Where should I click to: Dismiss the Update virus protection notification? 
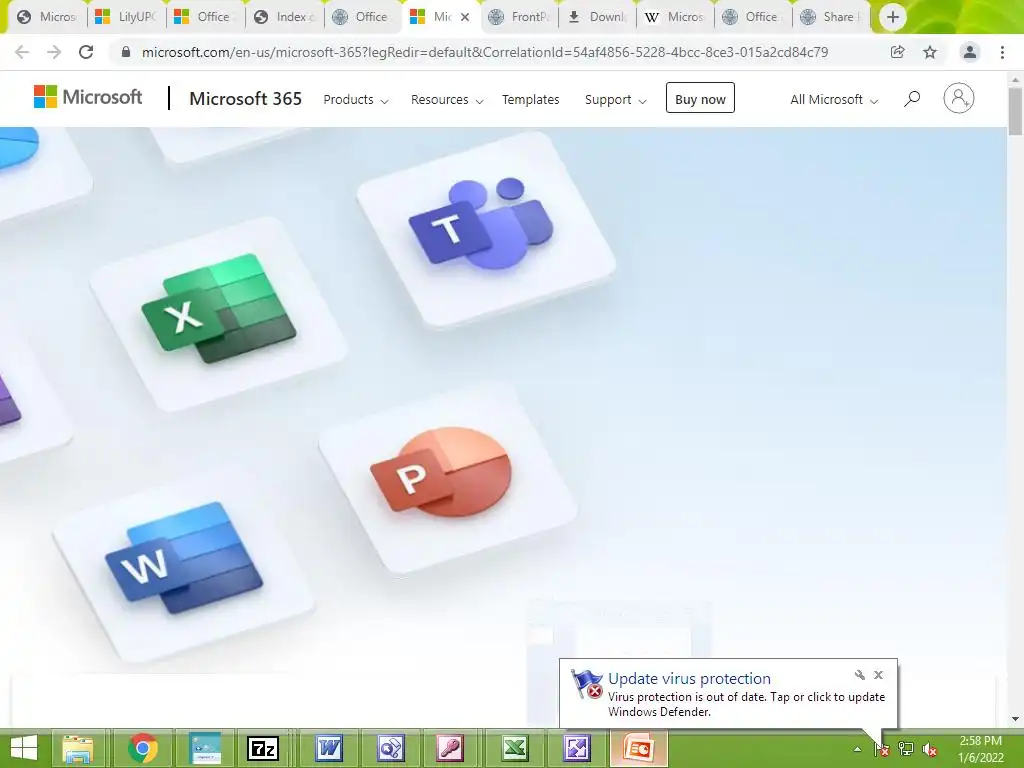(x=878, y=675)
